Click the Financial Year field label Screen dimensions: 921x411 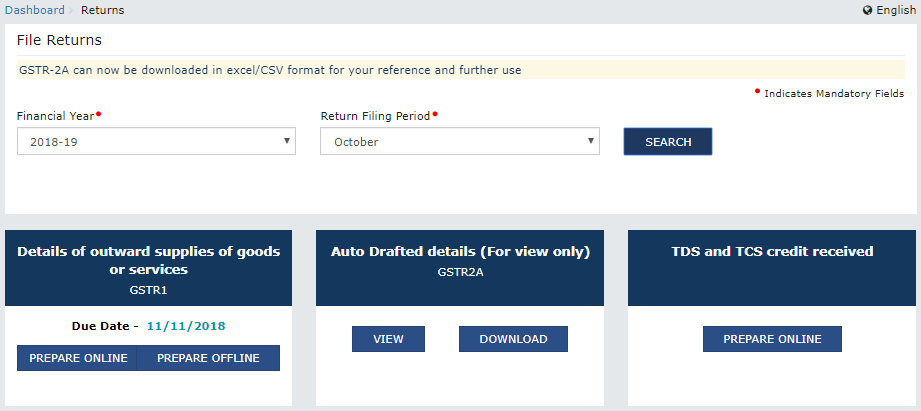tap(55, 116)
